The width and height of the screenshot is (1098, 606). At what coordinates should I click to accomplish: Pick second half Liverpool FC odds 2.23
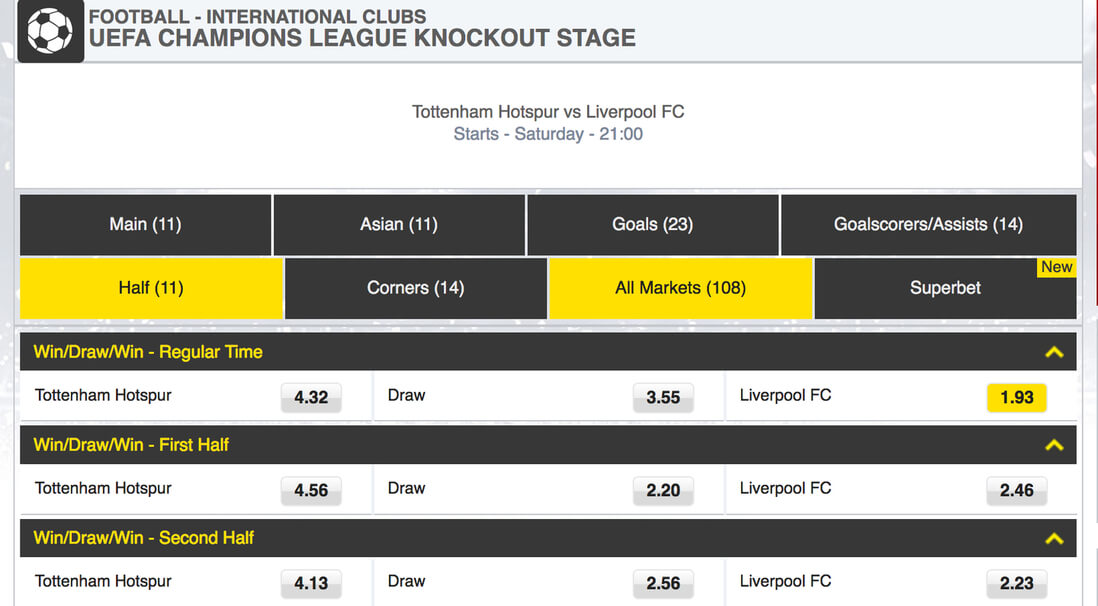pyautogui.click(x=1017, y=584)
